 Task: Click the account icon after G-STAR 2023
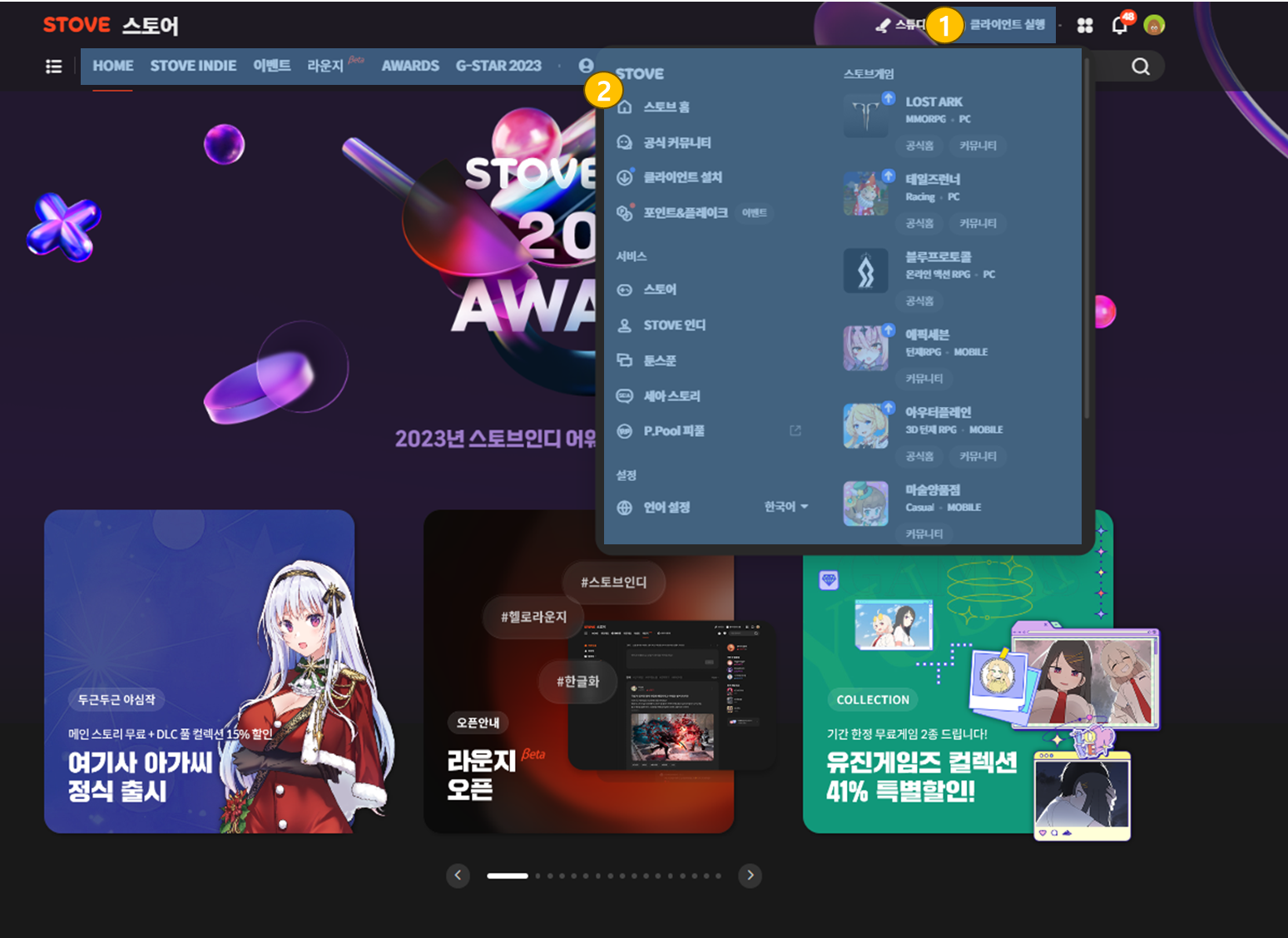(x=587, y=66)
